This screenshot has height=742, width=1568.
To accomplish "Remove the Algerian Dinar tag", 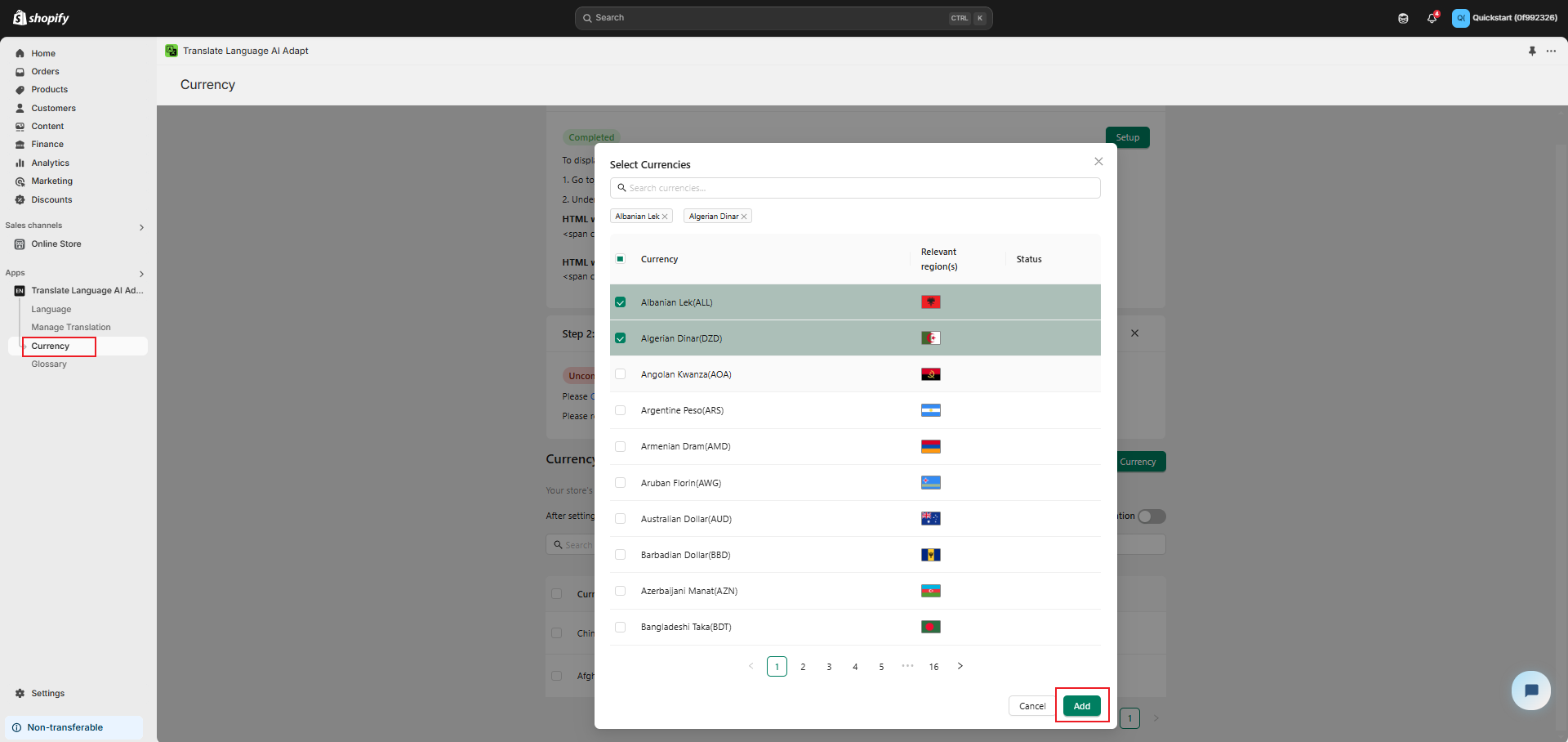I will tap(744, 217).
